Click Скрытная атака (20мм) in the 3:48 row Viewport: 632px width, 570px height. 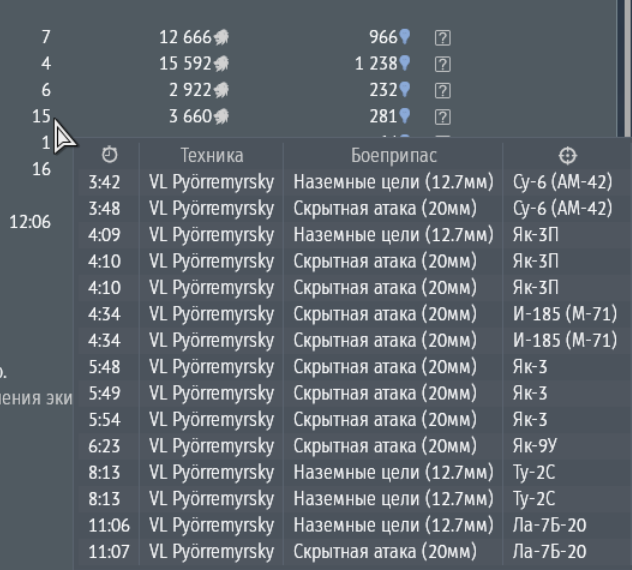pyautogui.click(x=385, y=209)
